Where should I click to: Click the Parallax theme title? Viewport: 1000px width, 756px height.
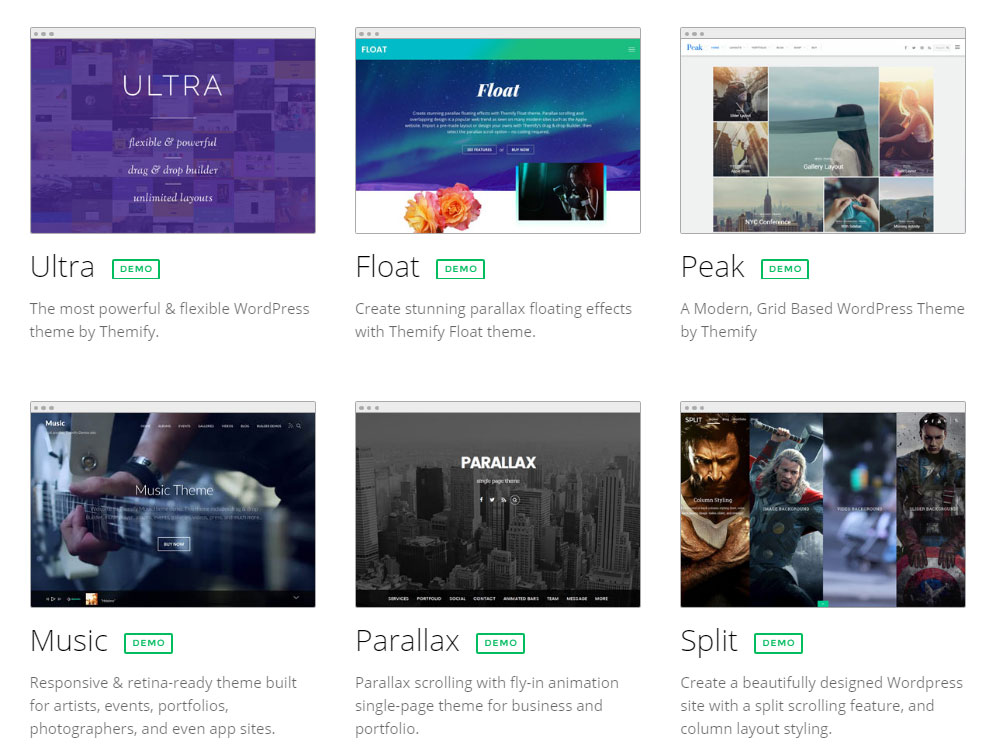tap(408, 641)
